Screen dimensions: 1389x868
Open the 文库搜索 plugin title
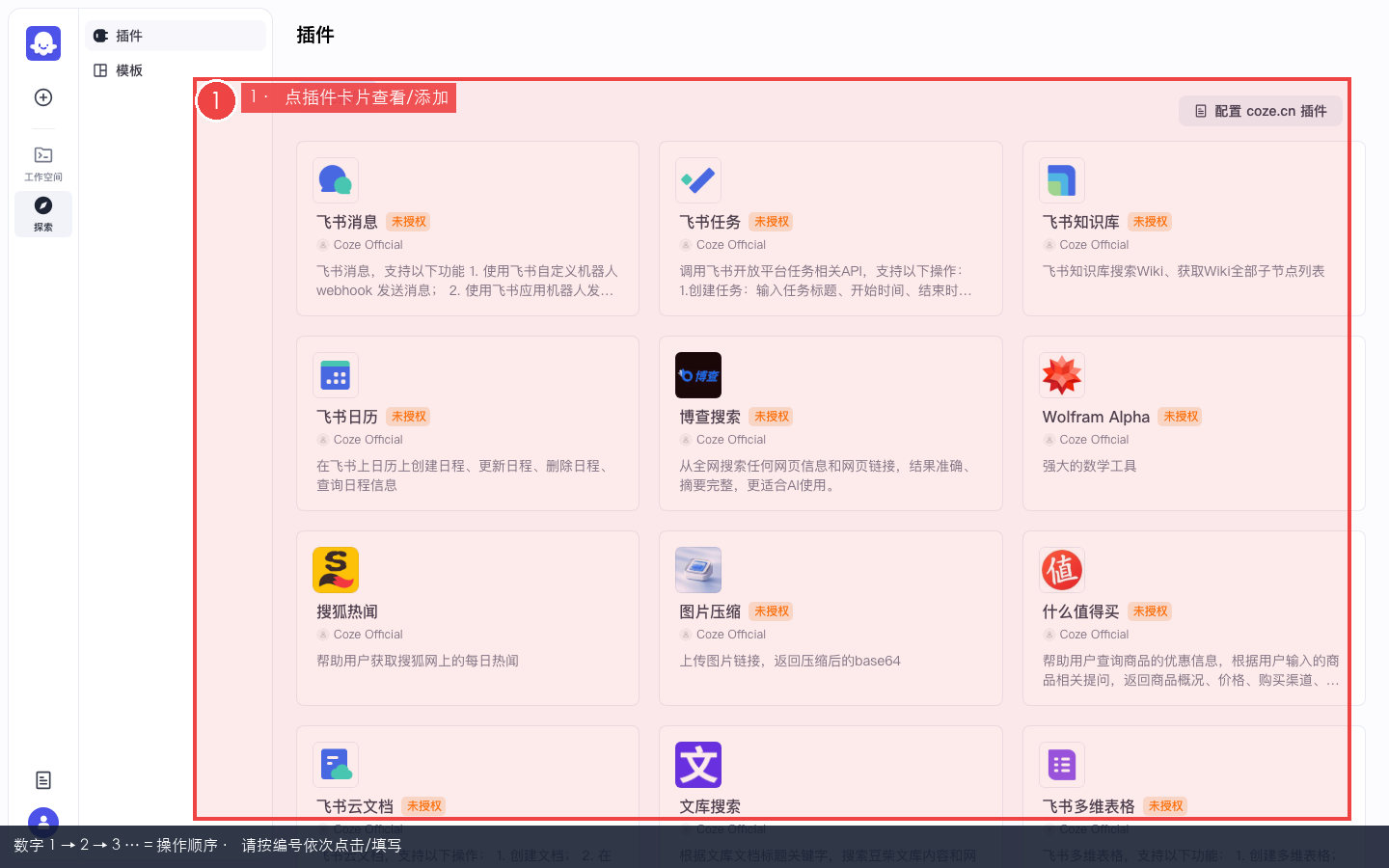pos(710,806)
